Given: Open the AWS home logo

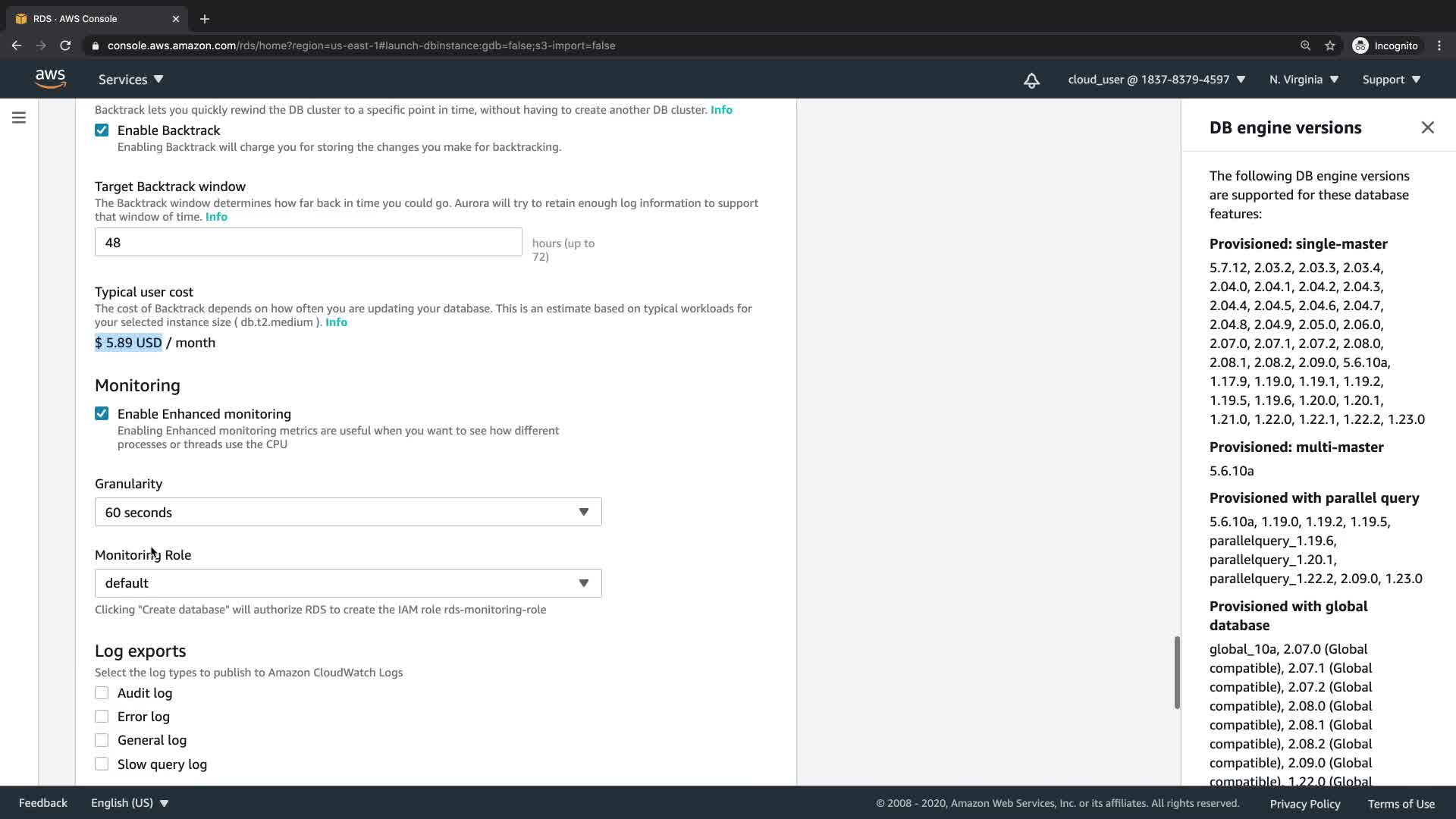Looking at the screenshot, I should (x=50, y=79).
